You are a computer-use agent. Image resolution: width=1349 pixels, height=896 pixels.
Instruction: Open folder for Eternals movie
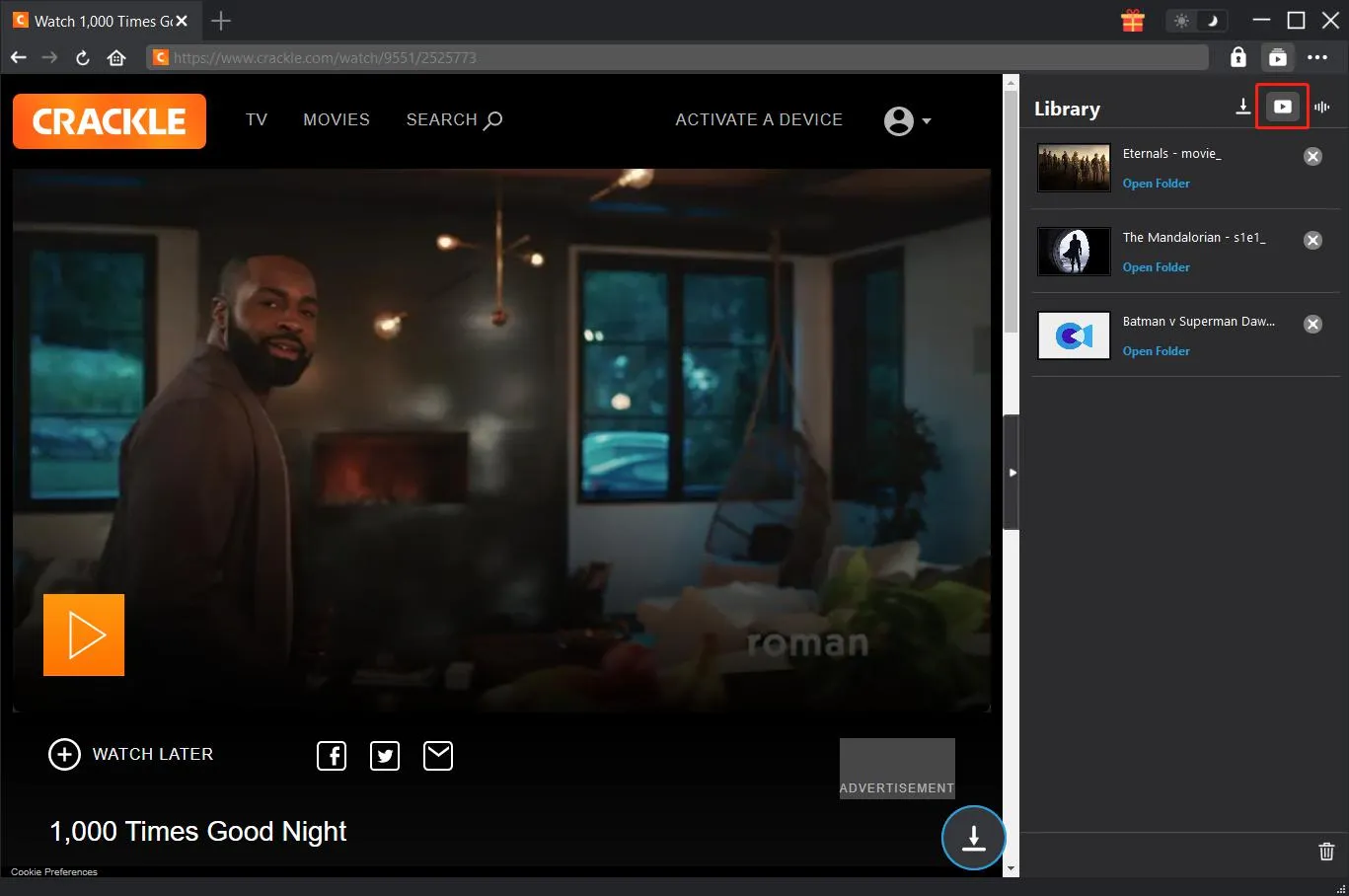coord(1156,184)
